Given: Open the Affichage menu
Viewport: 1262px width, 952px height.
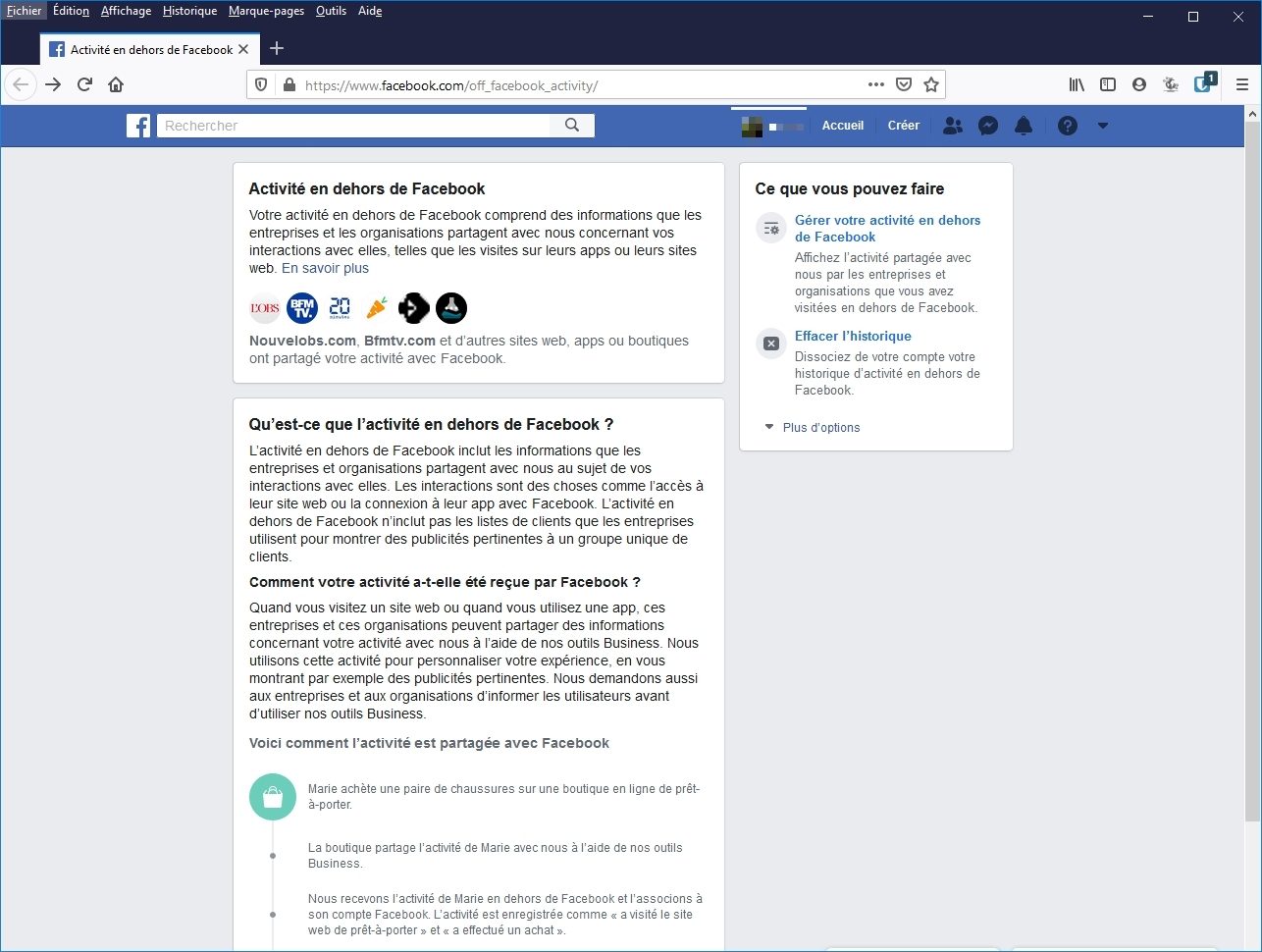Looking at the screenshot, I should coord(127,11).
